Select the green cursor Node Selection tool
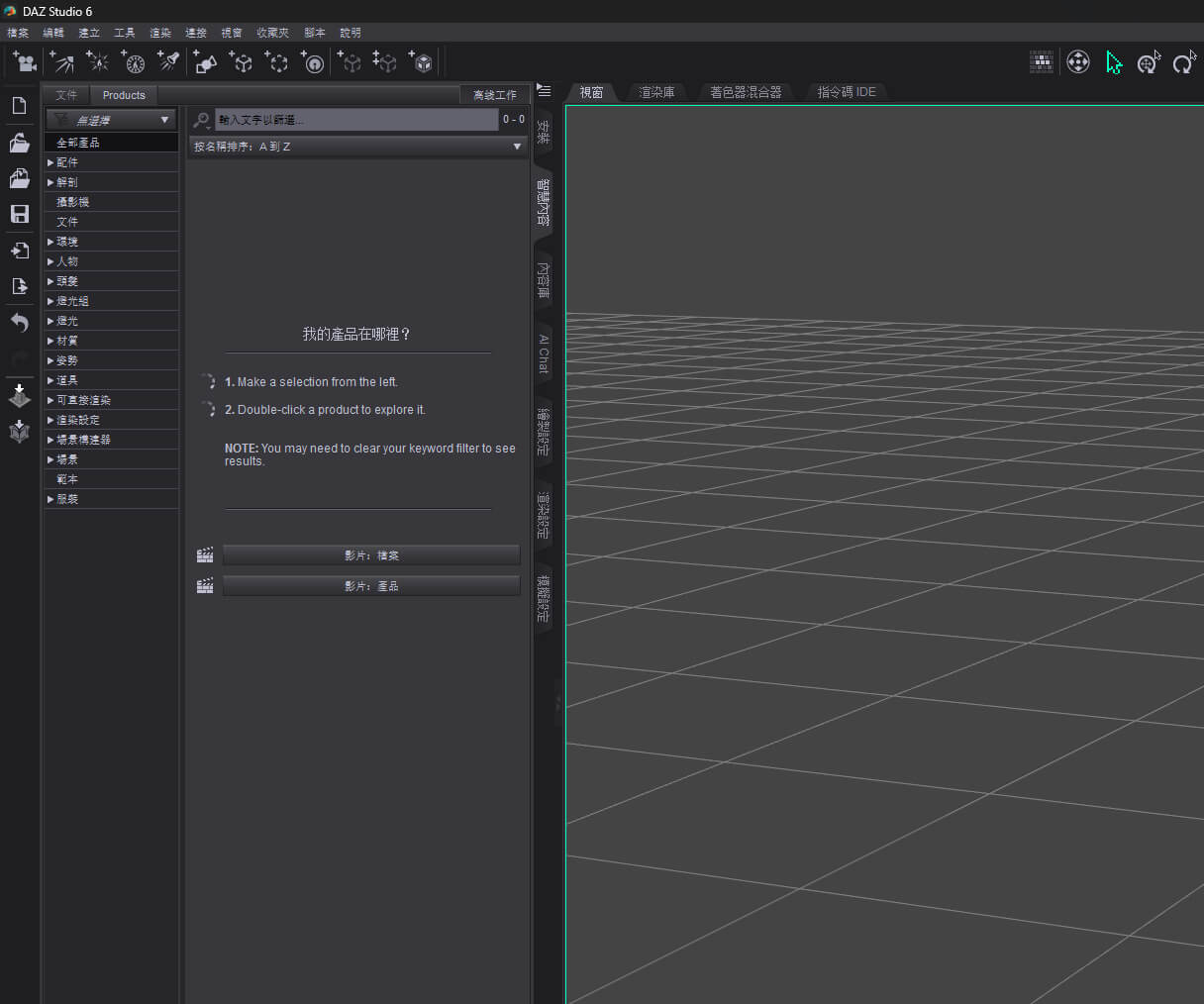This screenshot has height=1004, width=1204. click(1114, 62)
